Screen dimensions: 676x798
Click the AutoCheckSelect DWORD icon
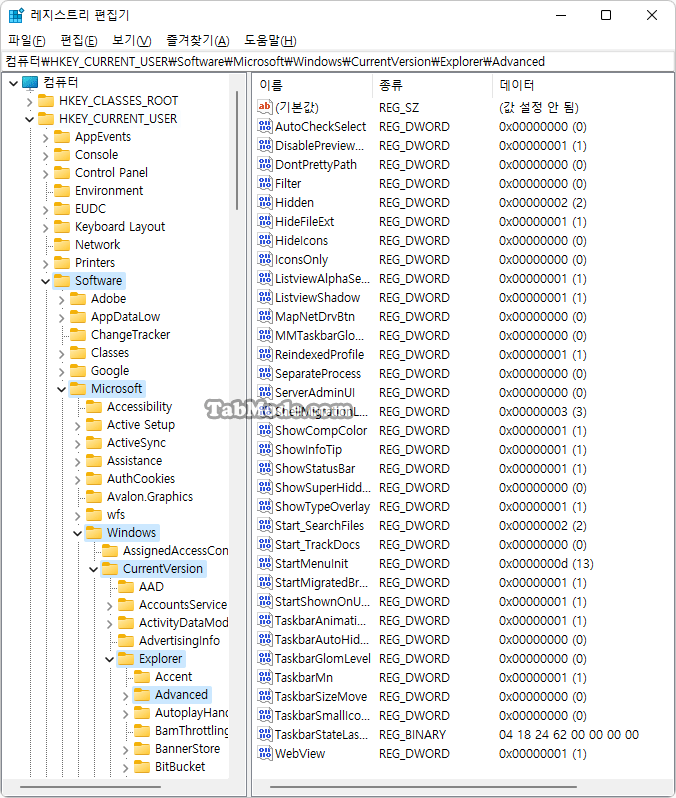[265, 126]
